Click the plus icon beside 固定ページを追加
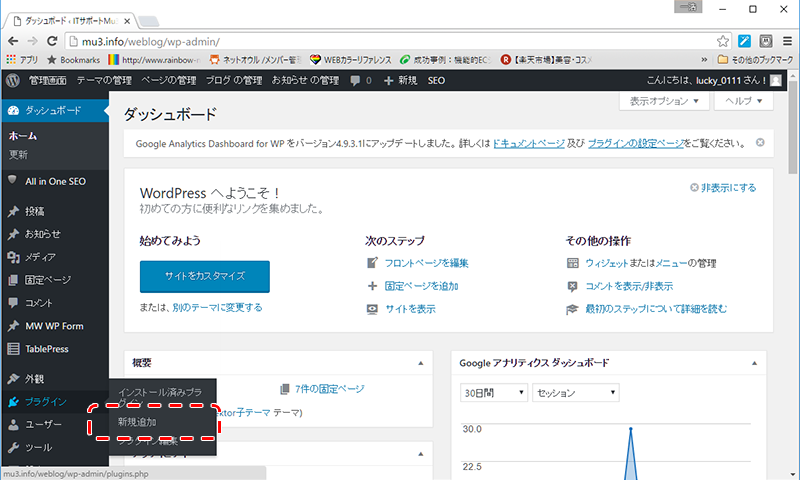Screen dimensions: 800x480 pyautogui.click(x=372, y=286)
